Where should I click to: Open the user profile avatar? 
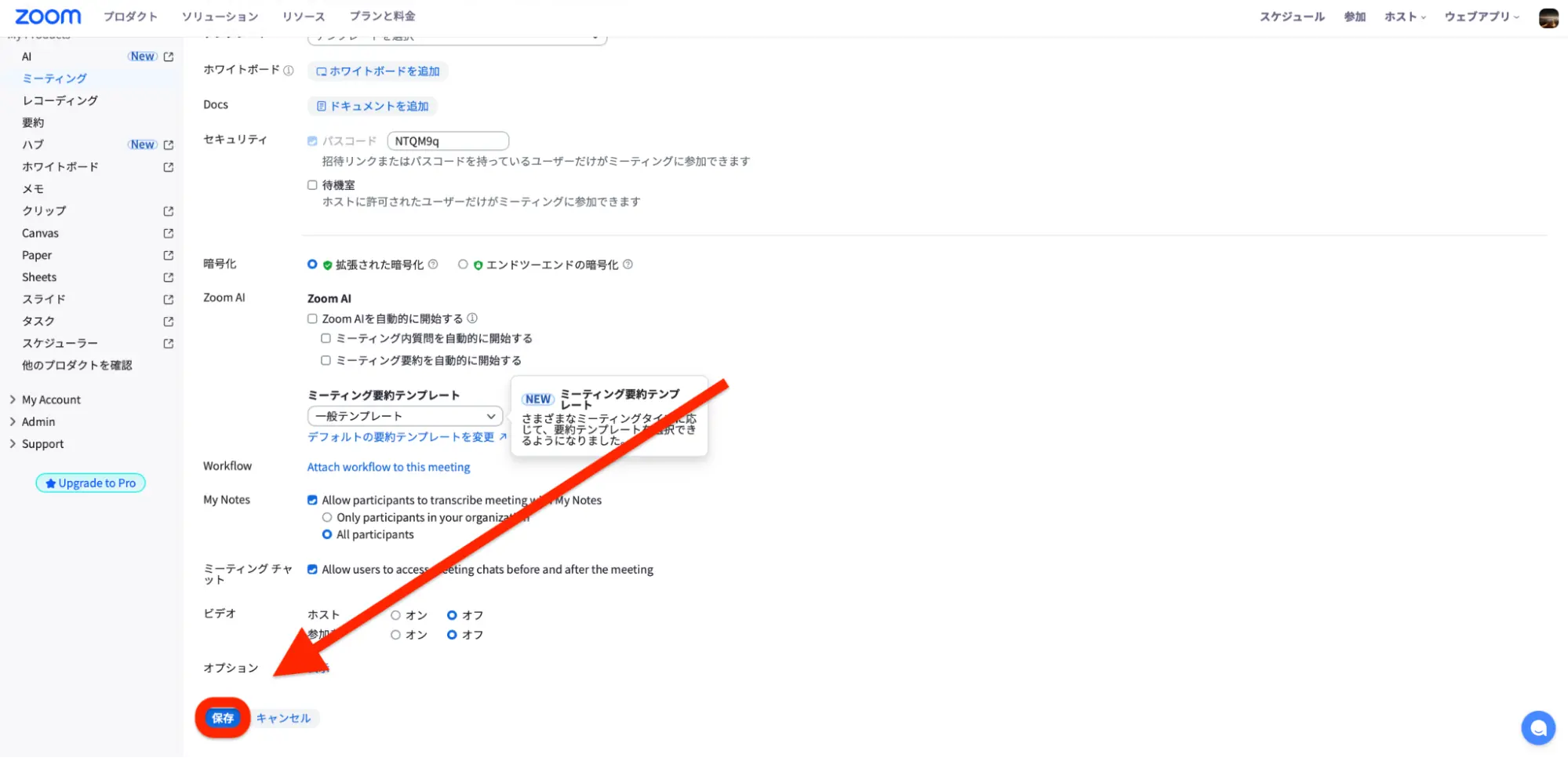(1548, 17)
